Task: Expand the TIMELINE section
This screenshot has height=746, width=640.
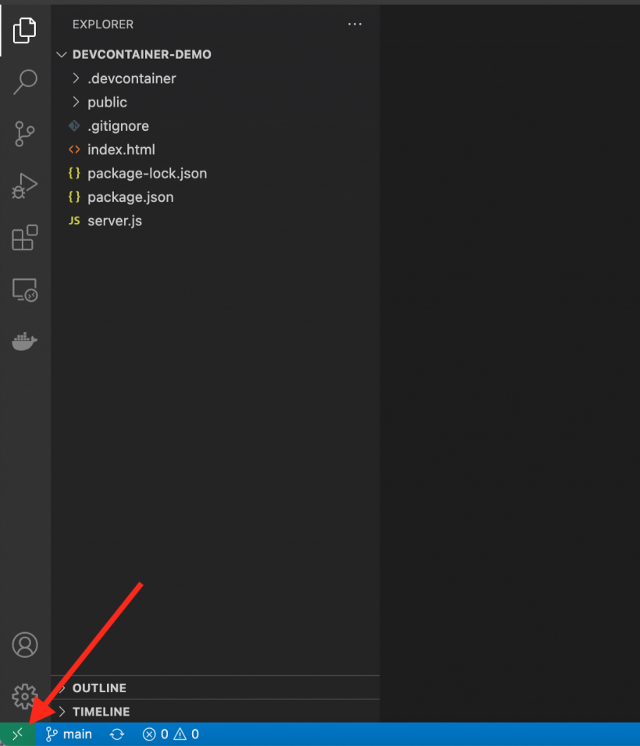Action: [100, 712]
